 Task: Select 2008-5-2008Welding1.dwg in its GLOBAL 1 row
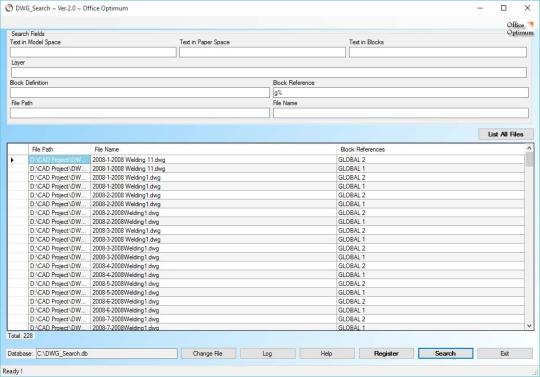tap(213, 293)
